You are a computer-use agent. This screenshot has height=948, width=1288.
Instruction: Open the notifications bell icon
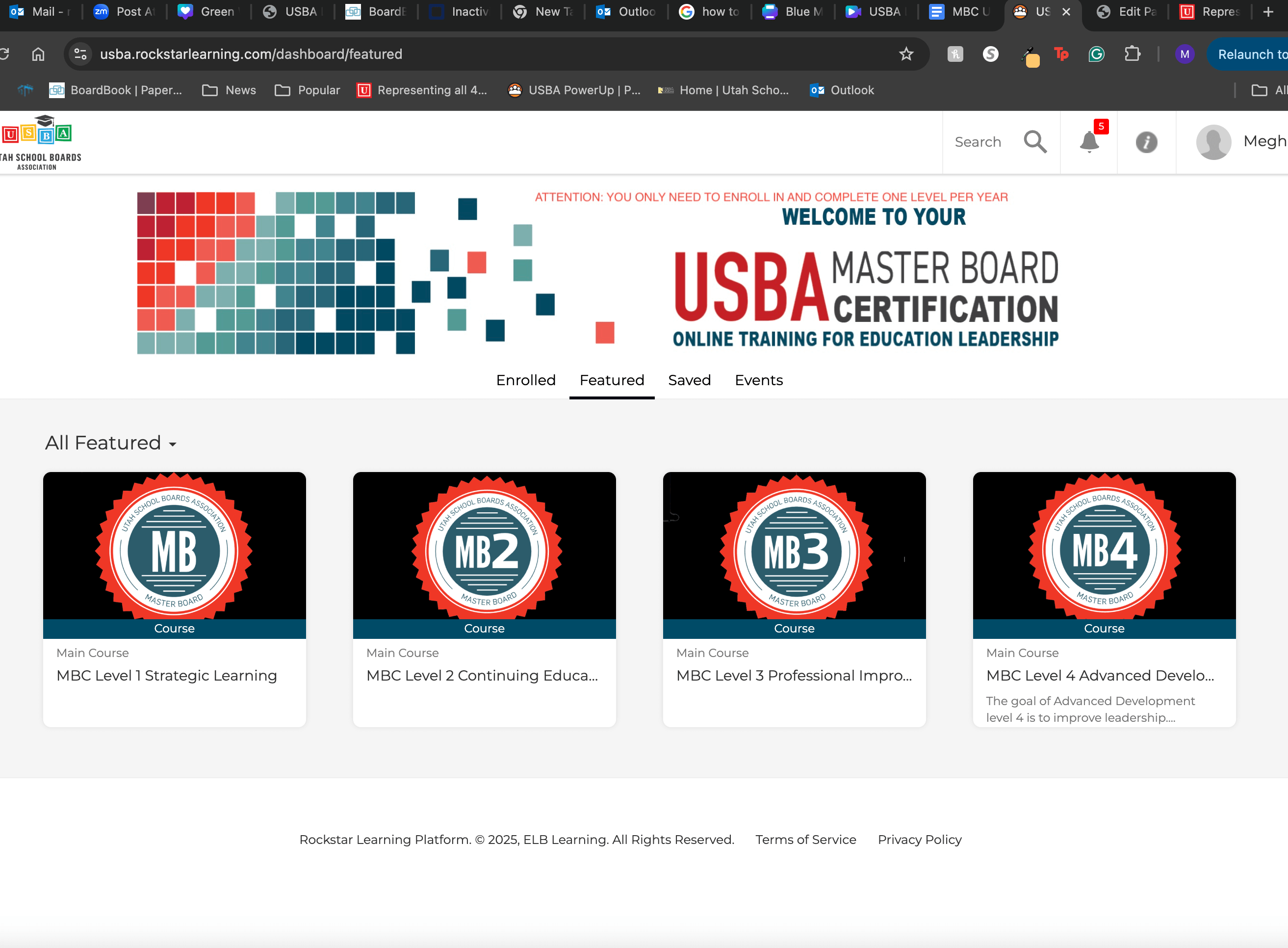(1089, 142)
